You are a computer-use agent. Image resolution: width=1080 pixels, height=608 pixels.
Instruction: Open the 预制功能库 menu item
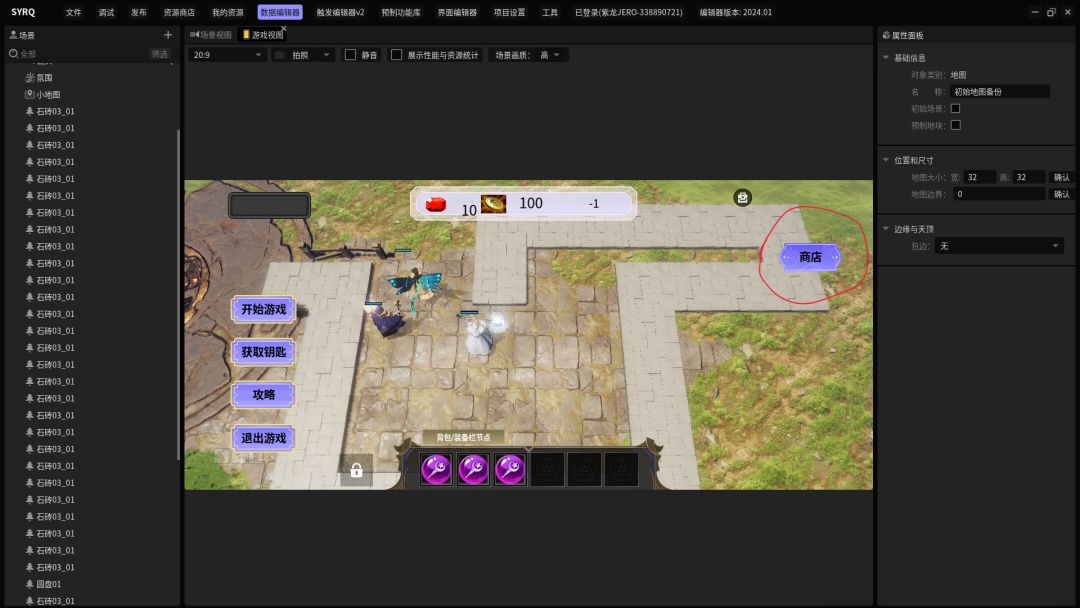pos(401,12)
